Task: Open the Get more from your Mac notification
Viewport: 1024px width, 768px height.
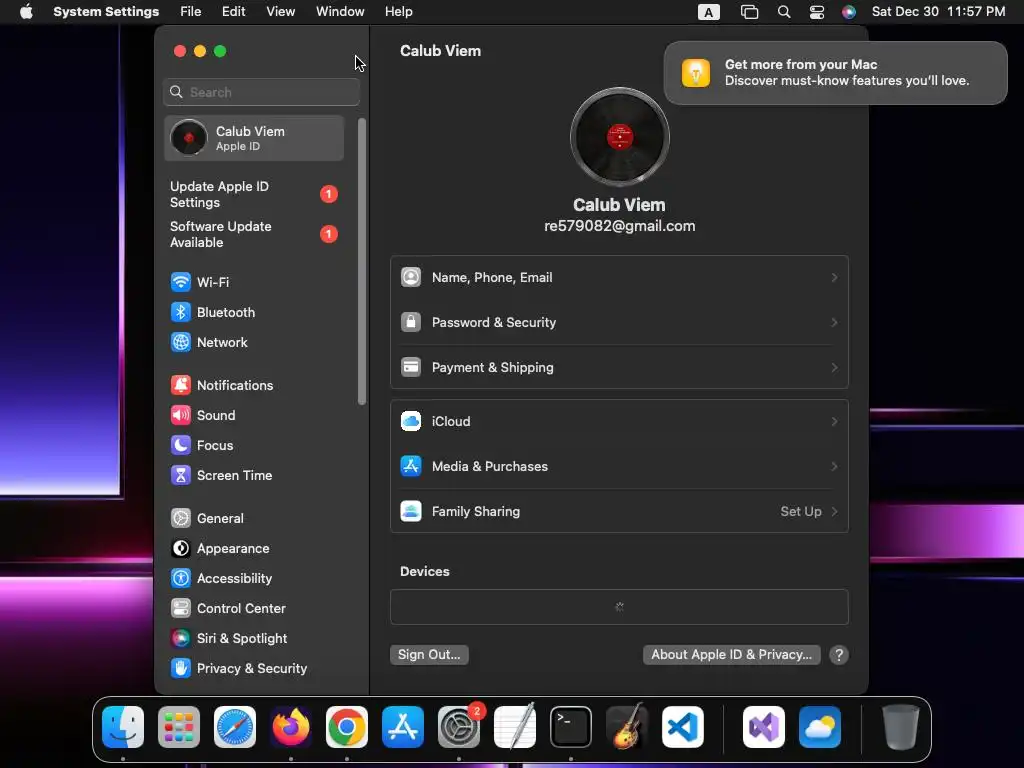Action: (x=835, y=72)
